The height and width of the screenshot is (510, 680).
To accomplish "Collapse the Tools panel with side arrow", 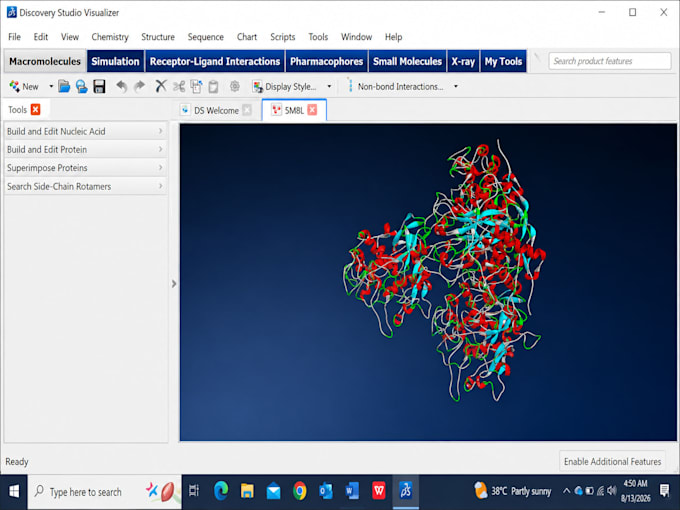I will click(x=174, y=284).
